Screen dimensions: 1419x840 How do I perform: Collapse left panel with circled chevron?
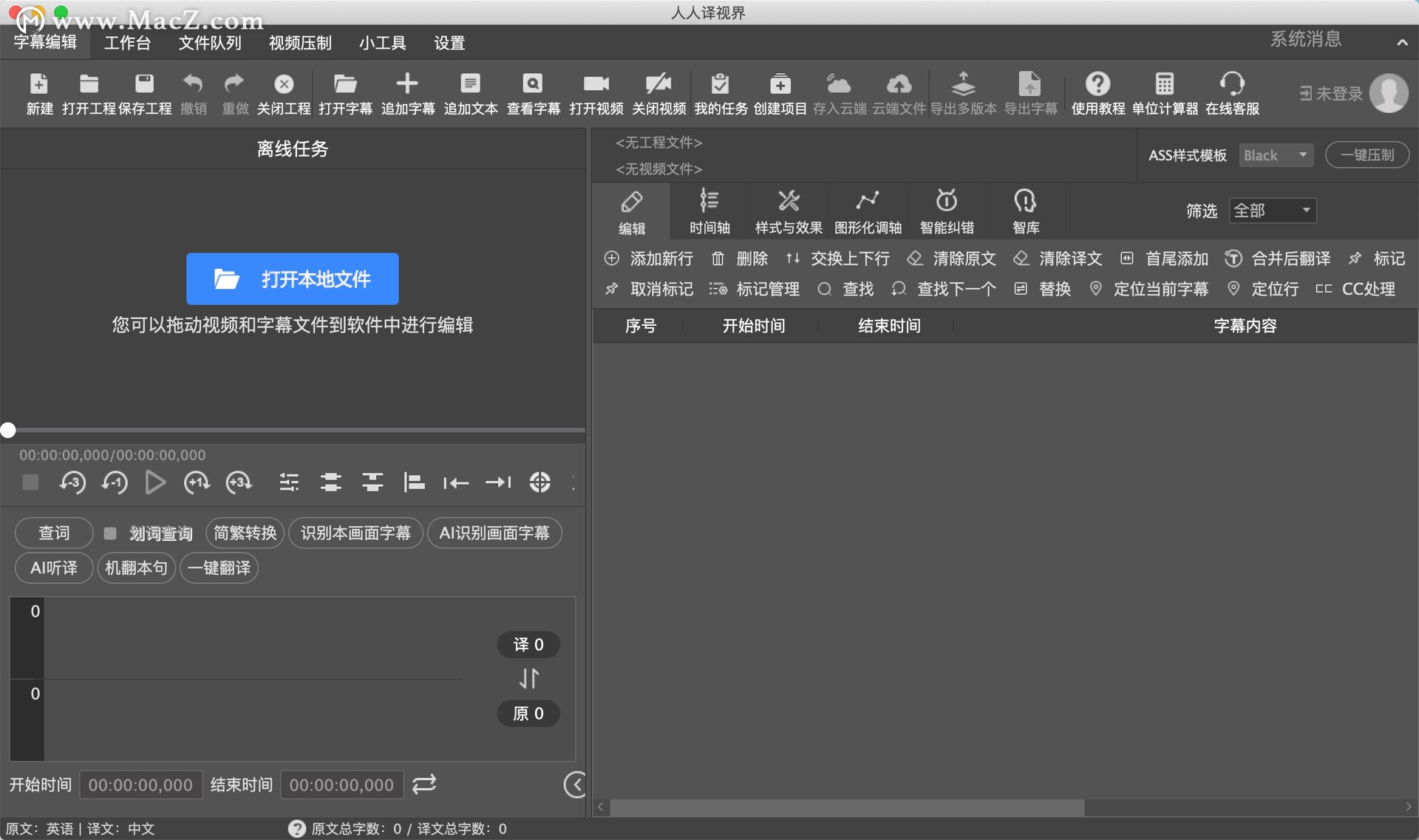point(575,785)
